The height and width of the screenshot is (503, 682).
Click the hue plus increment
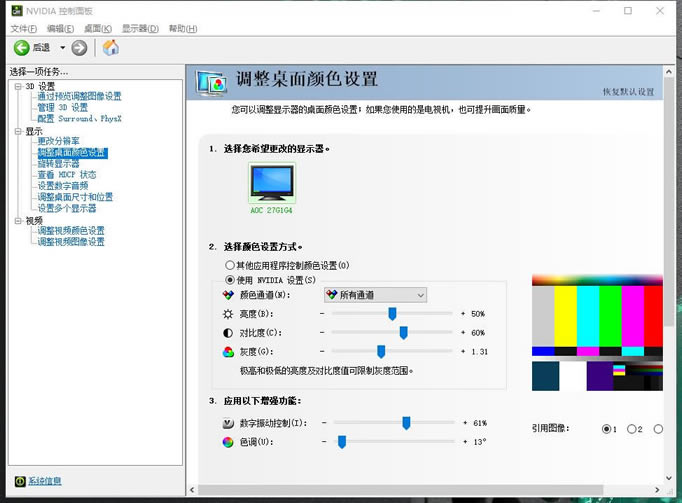click(x=465, y=442)
